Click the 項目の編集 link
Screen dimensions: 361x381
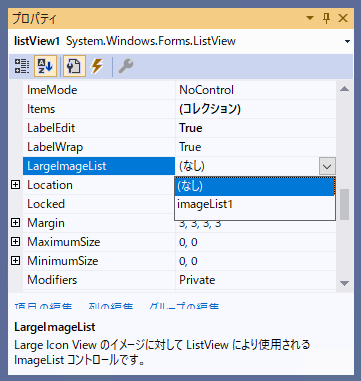(x=43, y=306)
